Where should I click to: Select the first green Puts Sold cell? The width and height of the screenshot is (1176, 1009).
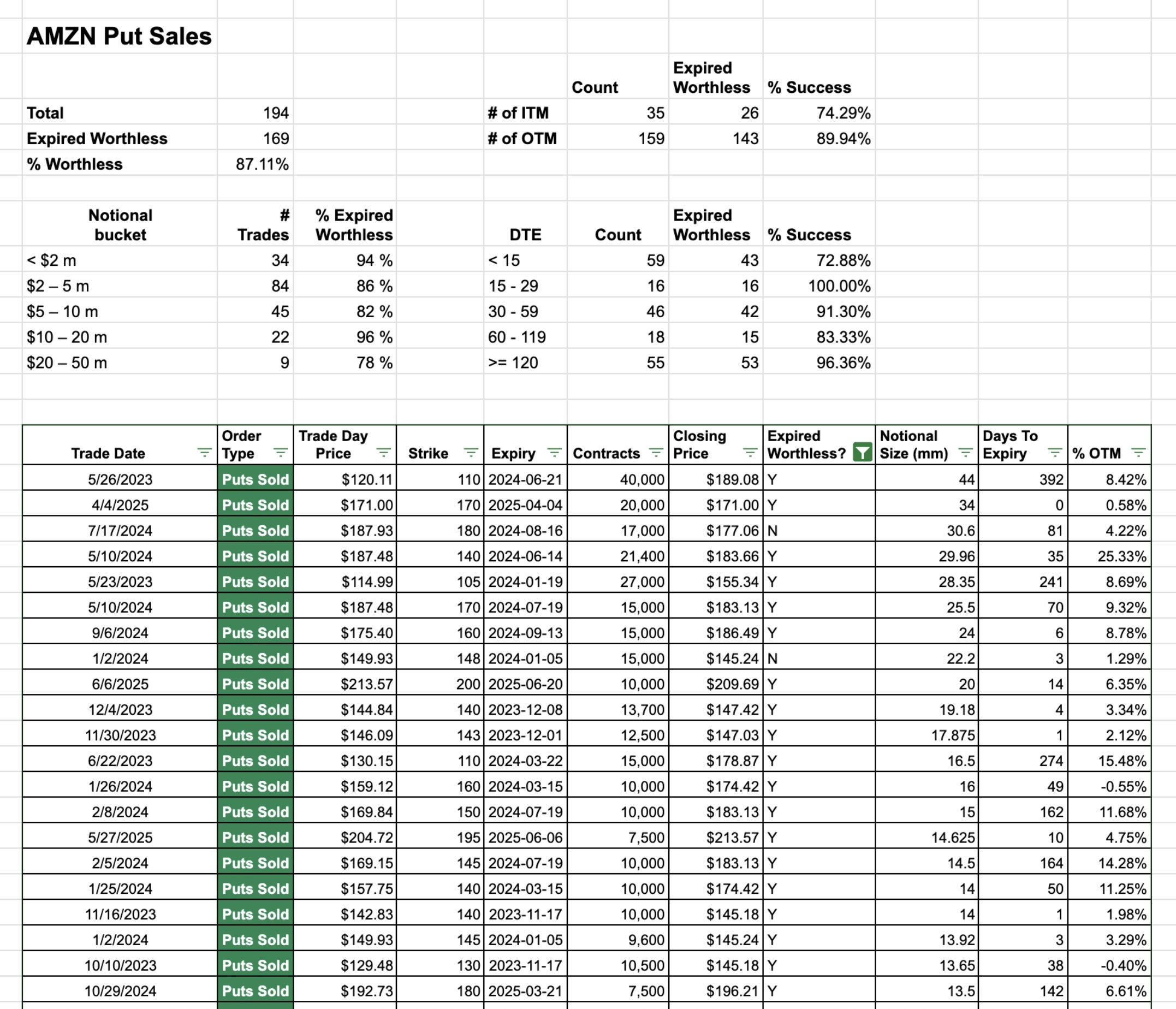pyautogui.click(x=256, y=479)
